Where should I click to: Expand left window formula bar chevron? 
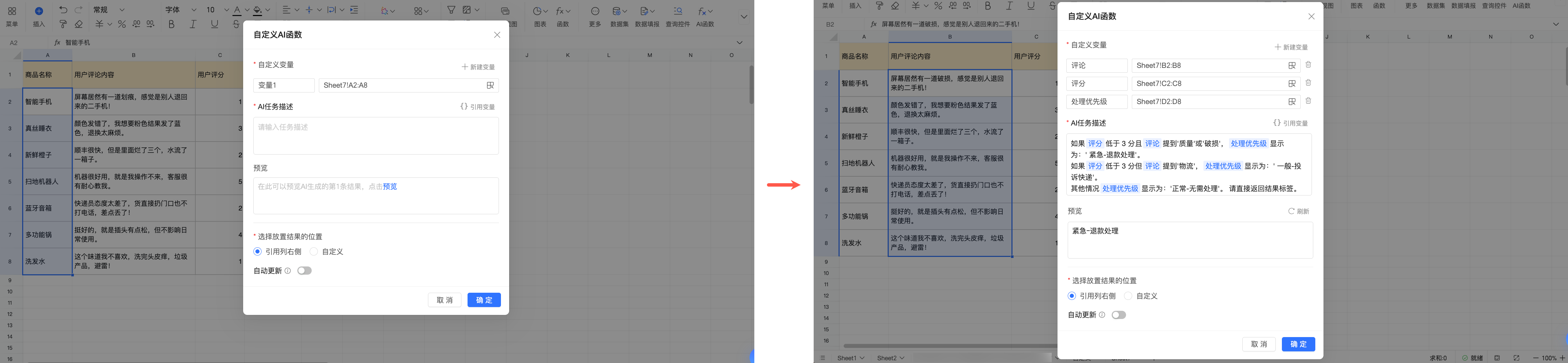tap(740, 43)
